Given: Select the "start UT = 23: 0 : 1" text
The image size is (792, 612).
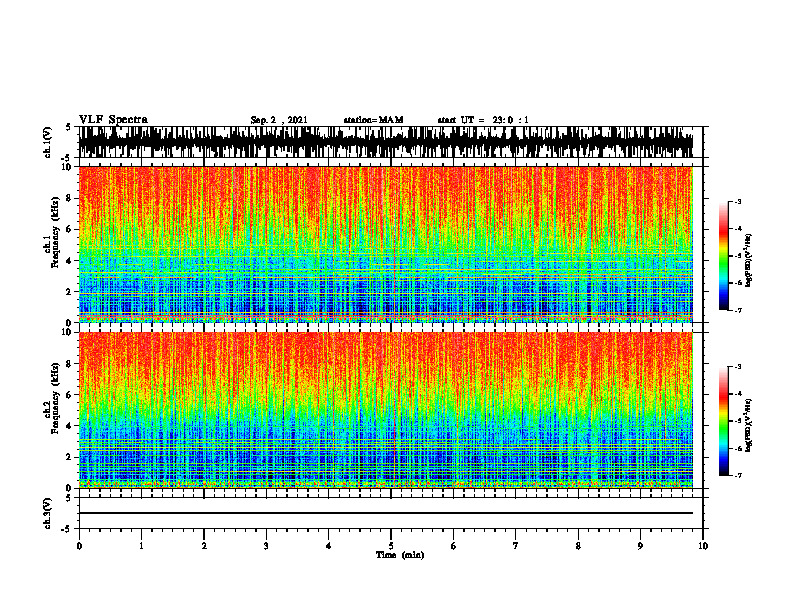Looking at the screenshot, I should pyautogui.click(x=483, y=120).
